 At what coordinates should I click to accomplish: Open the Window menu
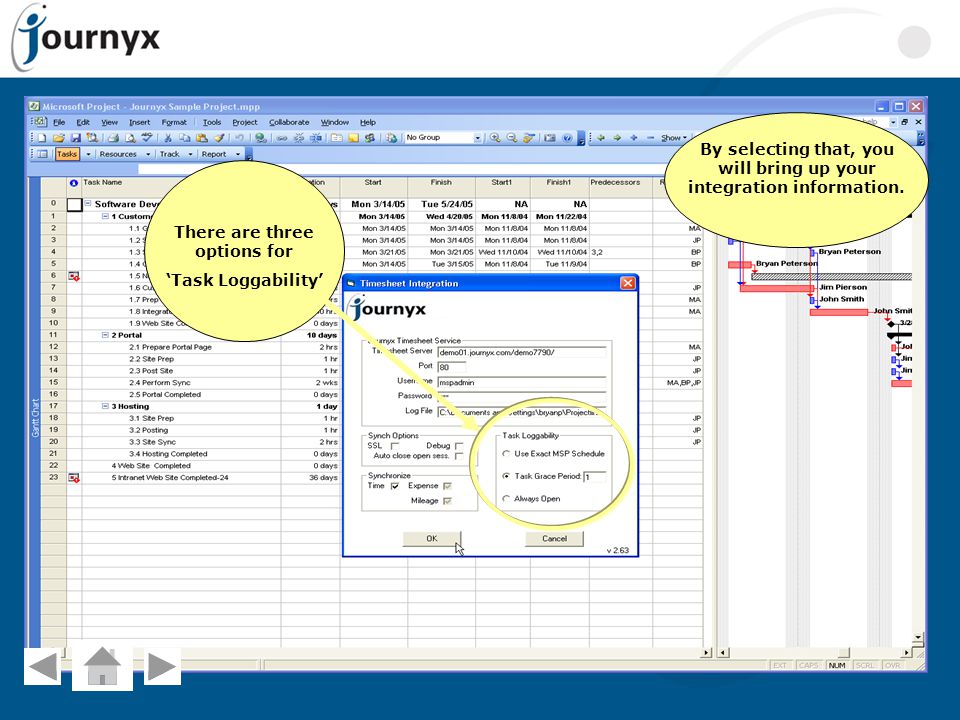[x=334, y=122]
